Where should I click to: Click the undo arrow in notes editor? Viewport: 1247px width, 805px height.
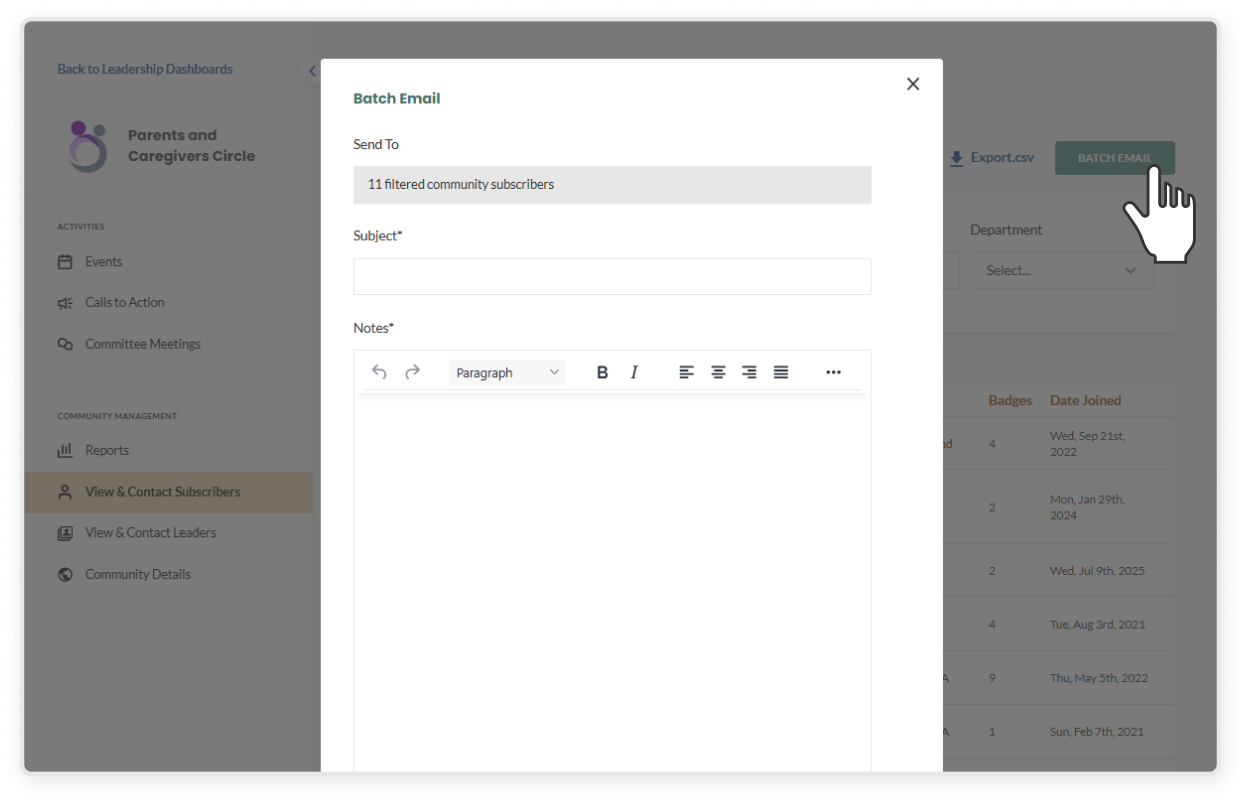[x=379, y=372]
